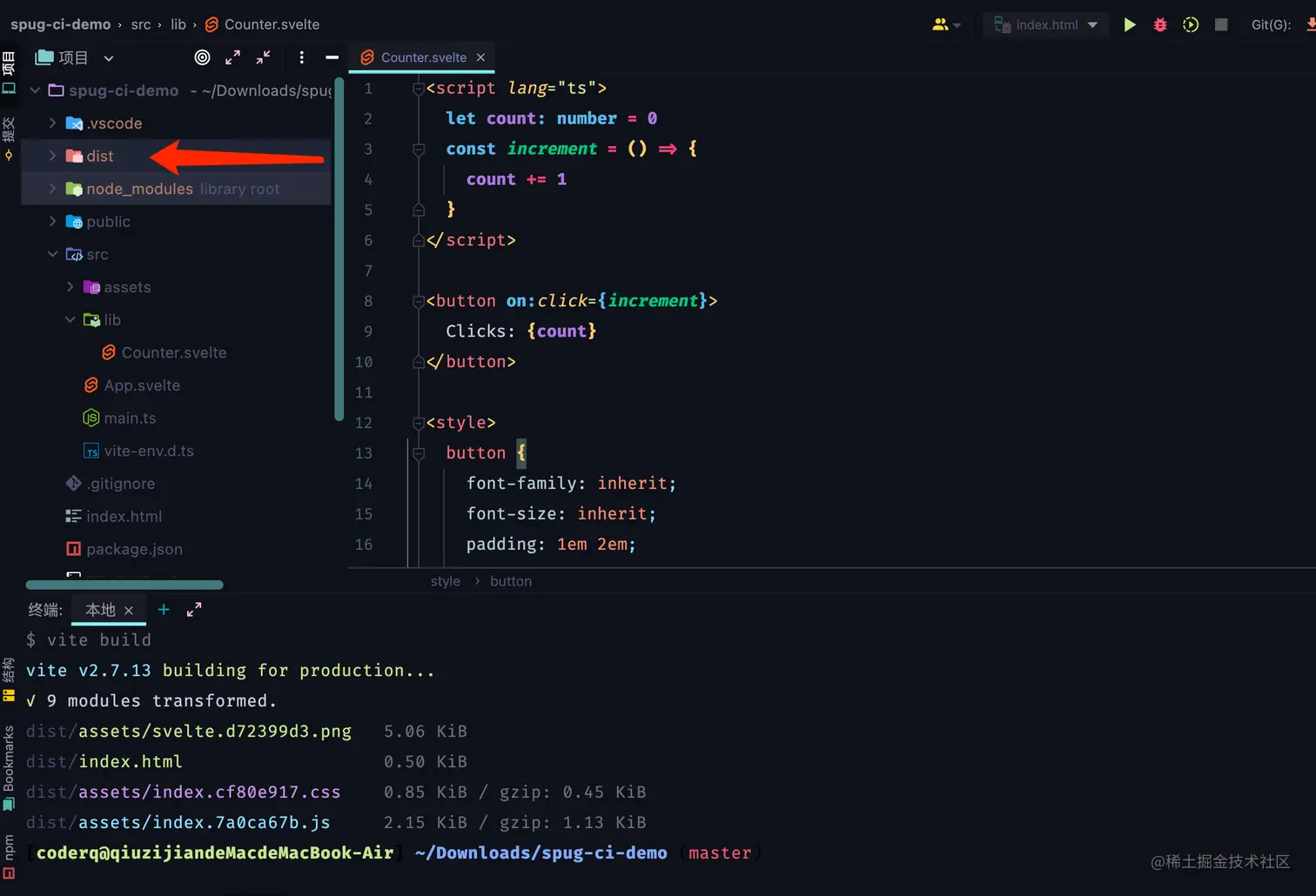Click the package.json file icon
Viewport: 1316px width, 896px height.
pyautogui.click(x=74, y=549)
